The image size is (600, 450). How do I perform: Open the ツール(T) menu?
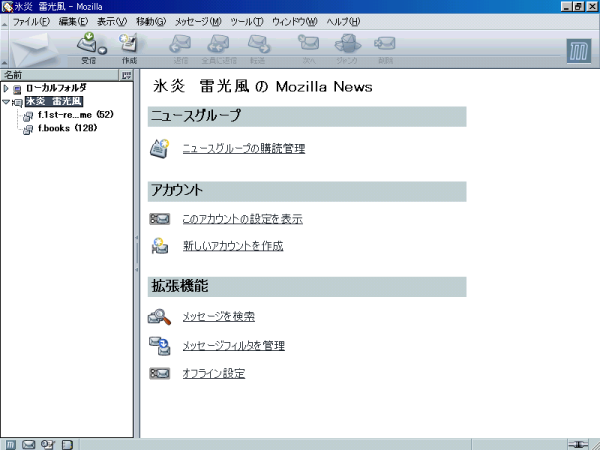(x=247, y=22)
